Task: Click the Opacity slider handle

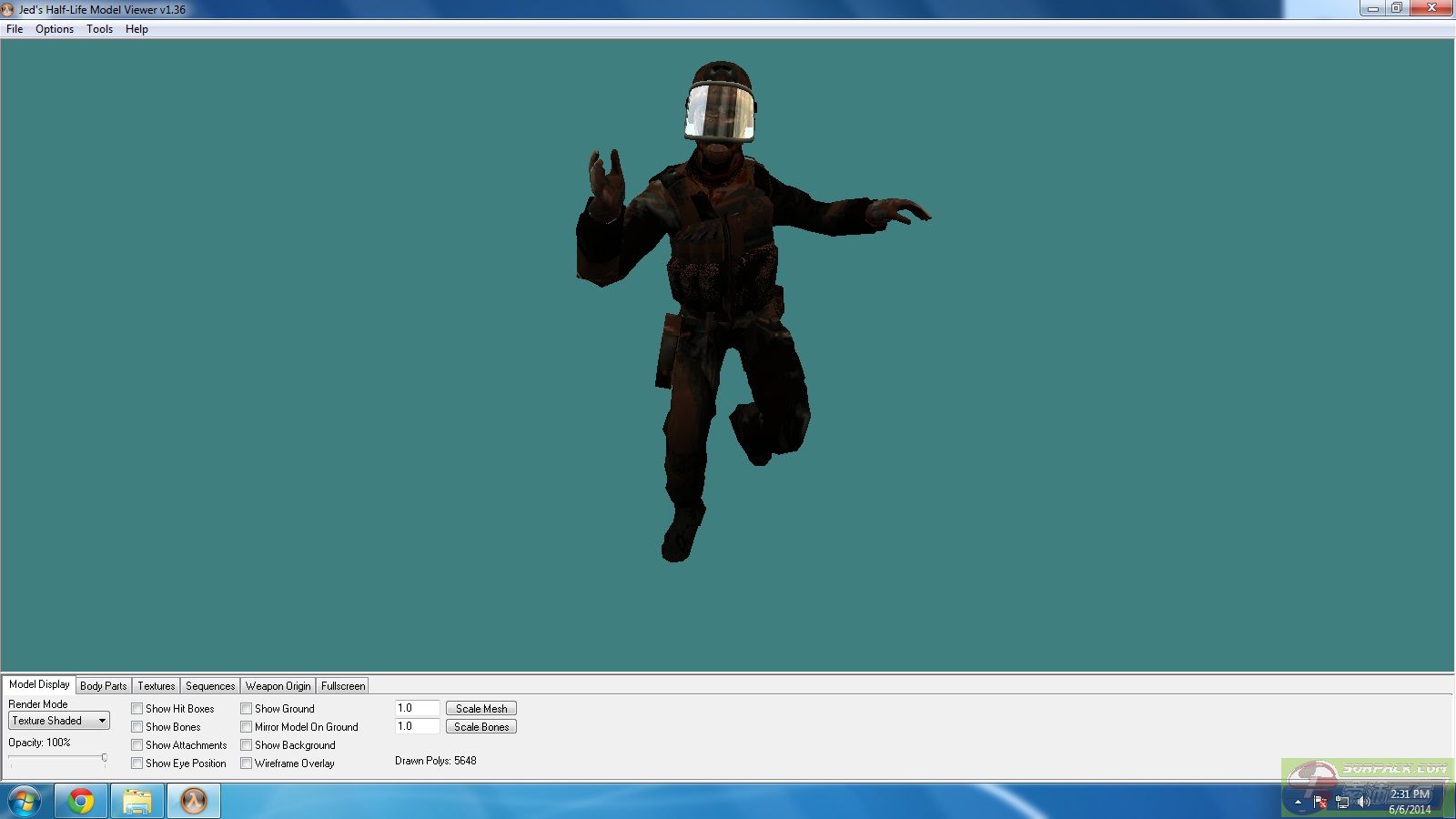Action: (x=105, y=757)
